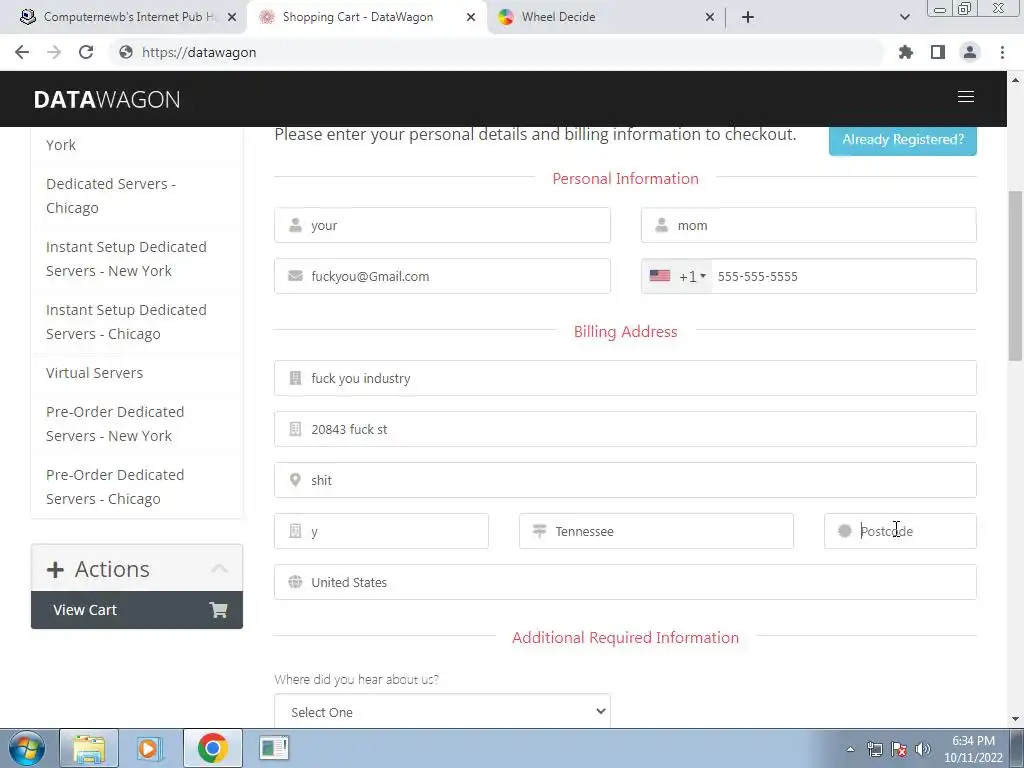Open Windows Media Player from taskbar
The image size is (1024, 768).
click(x=150, y=748)
